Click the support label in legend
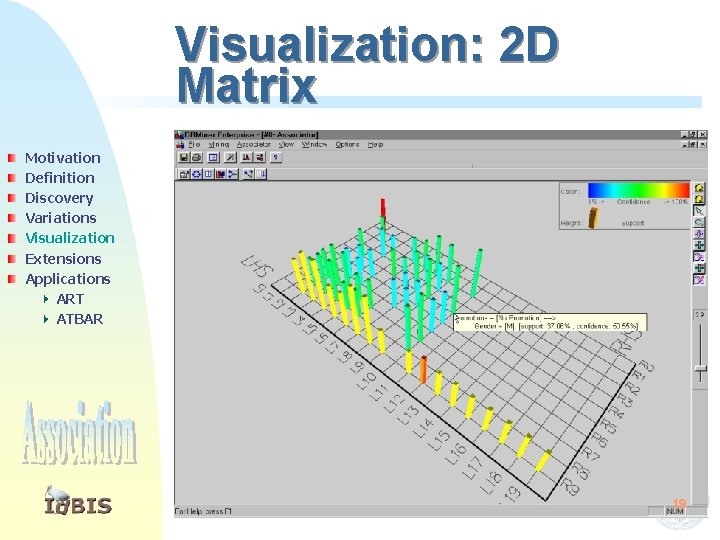Viewport: 720px width, 540px height. [633, 223]
